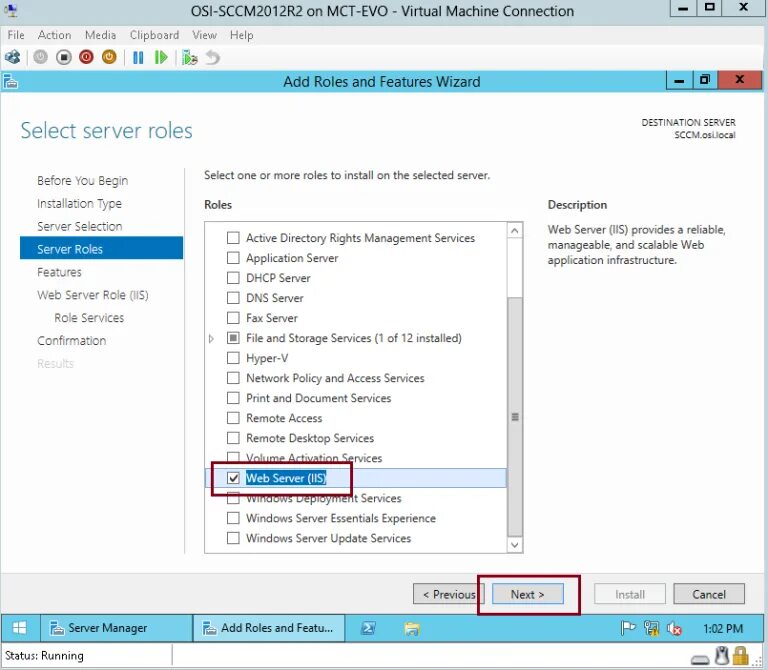Click the Web Server (IIS) role label
This screenshot has width=768, height=670.
(x=286, y=478)
